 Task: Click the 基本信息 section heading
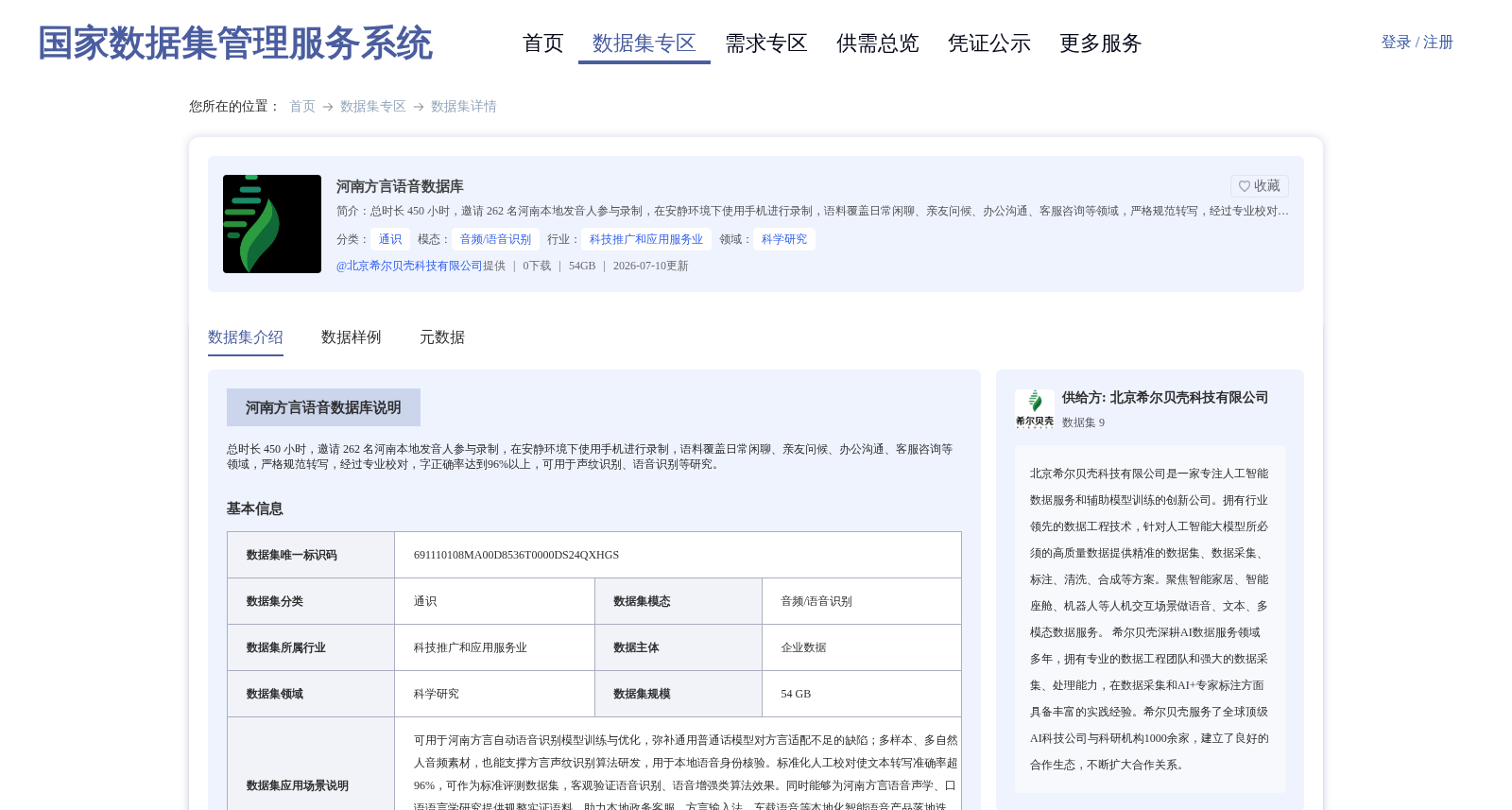(x=255, y=508)
